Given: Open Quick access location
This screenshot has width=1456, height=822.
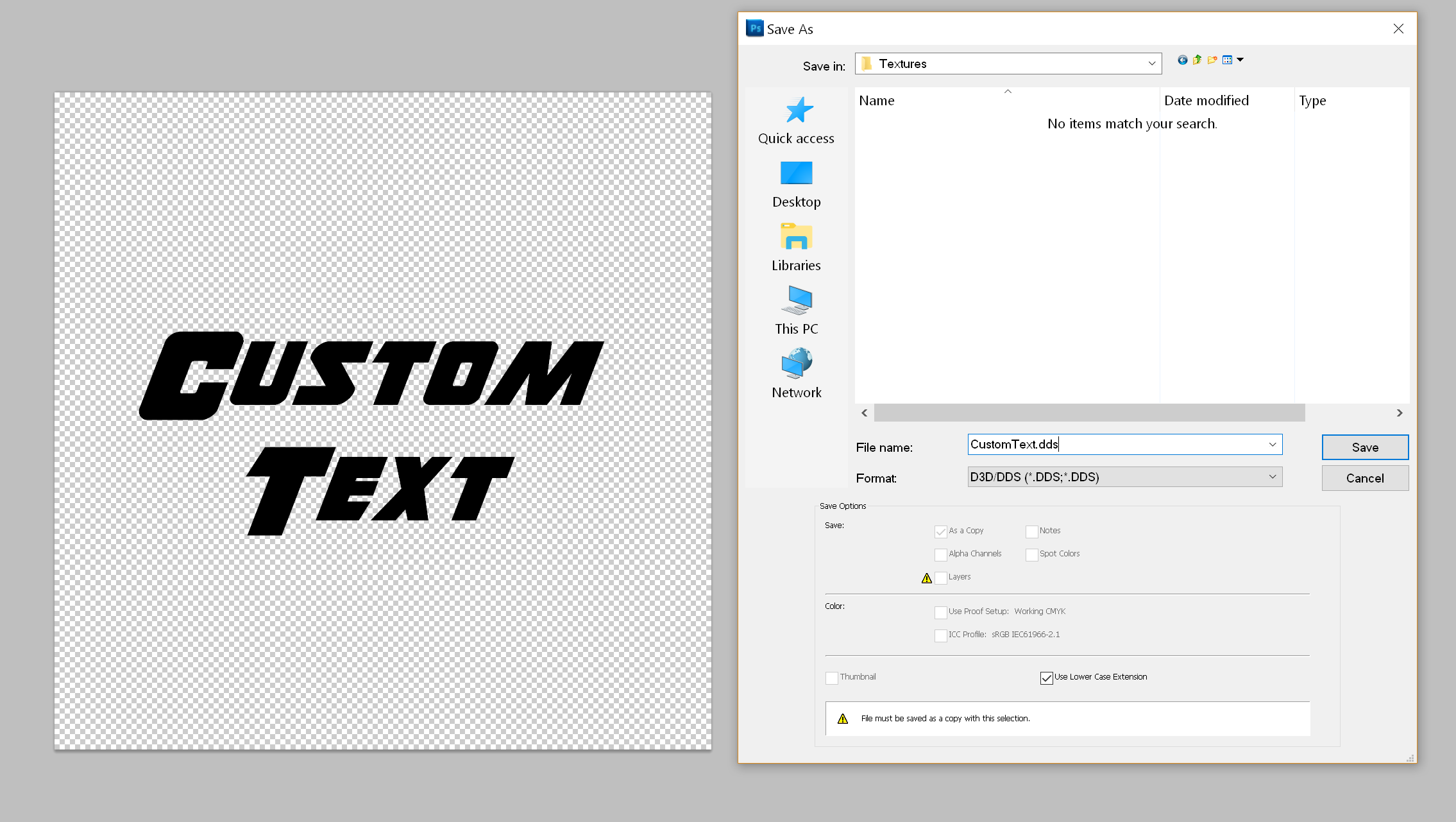Looking at the screenshot, I should pyautogui.click(x=796, y=121).
